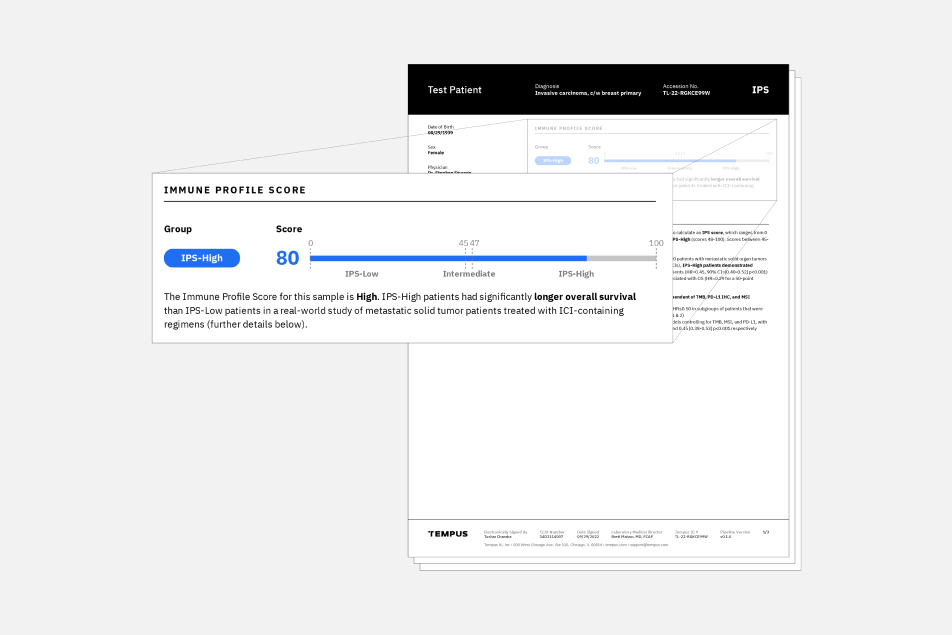Click the IPS-Low label under the score bar

361,274
